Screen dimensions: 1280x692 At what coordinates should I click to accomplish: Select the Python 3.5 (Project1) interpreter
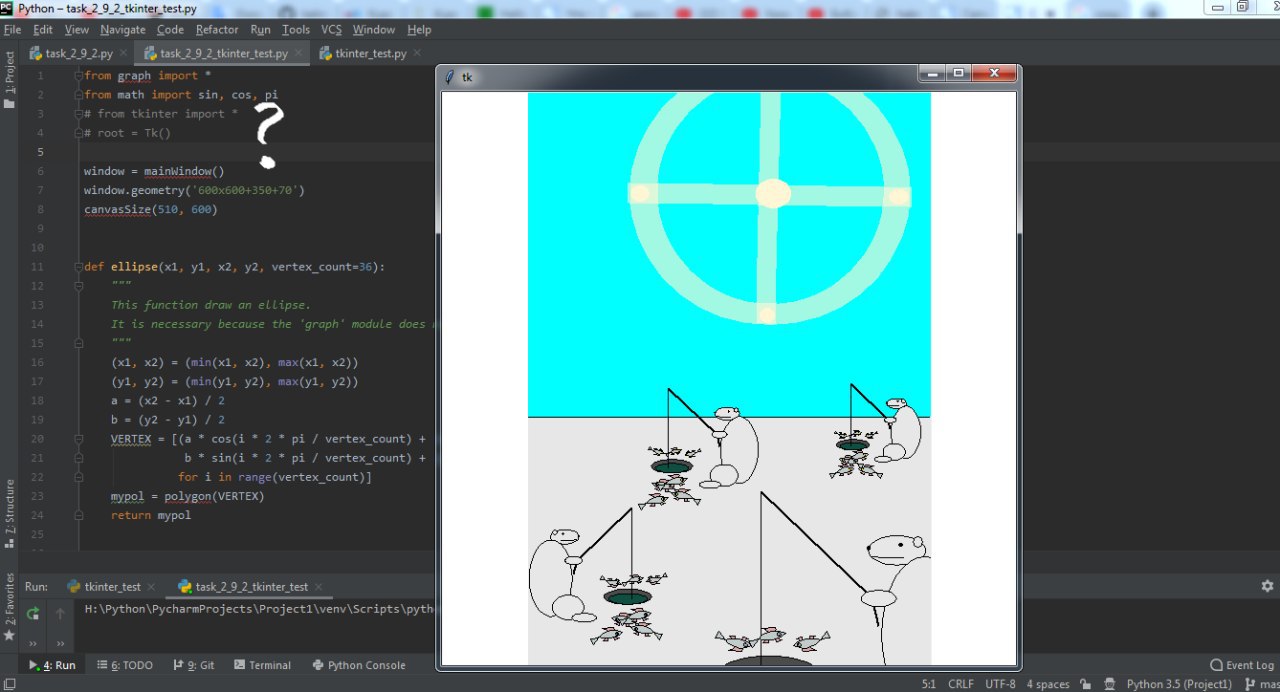(1179, 684)
